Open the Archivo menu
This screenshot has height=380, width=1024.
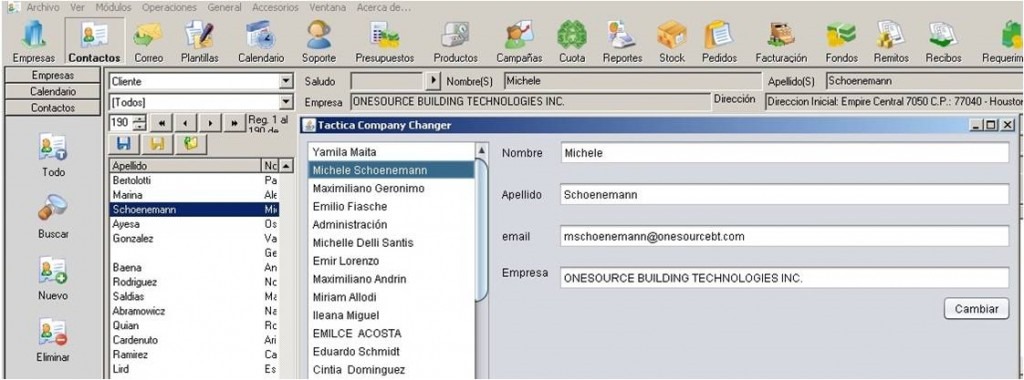coord(43,8)
